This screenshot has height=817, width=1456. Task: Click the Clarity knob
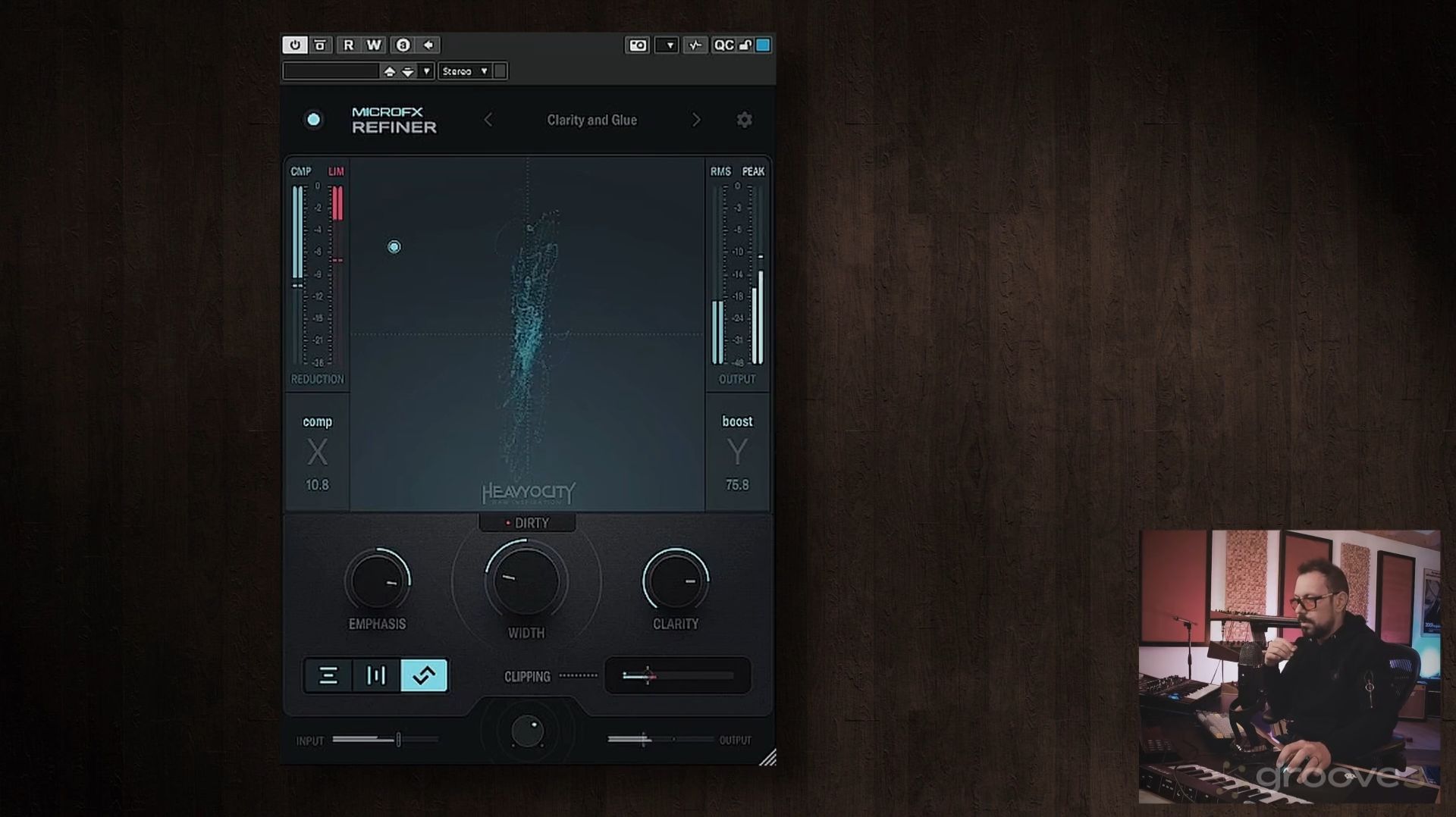[x=676, y=581]
